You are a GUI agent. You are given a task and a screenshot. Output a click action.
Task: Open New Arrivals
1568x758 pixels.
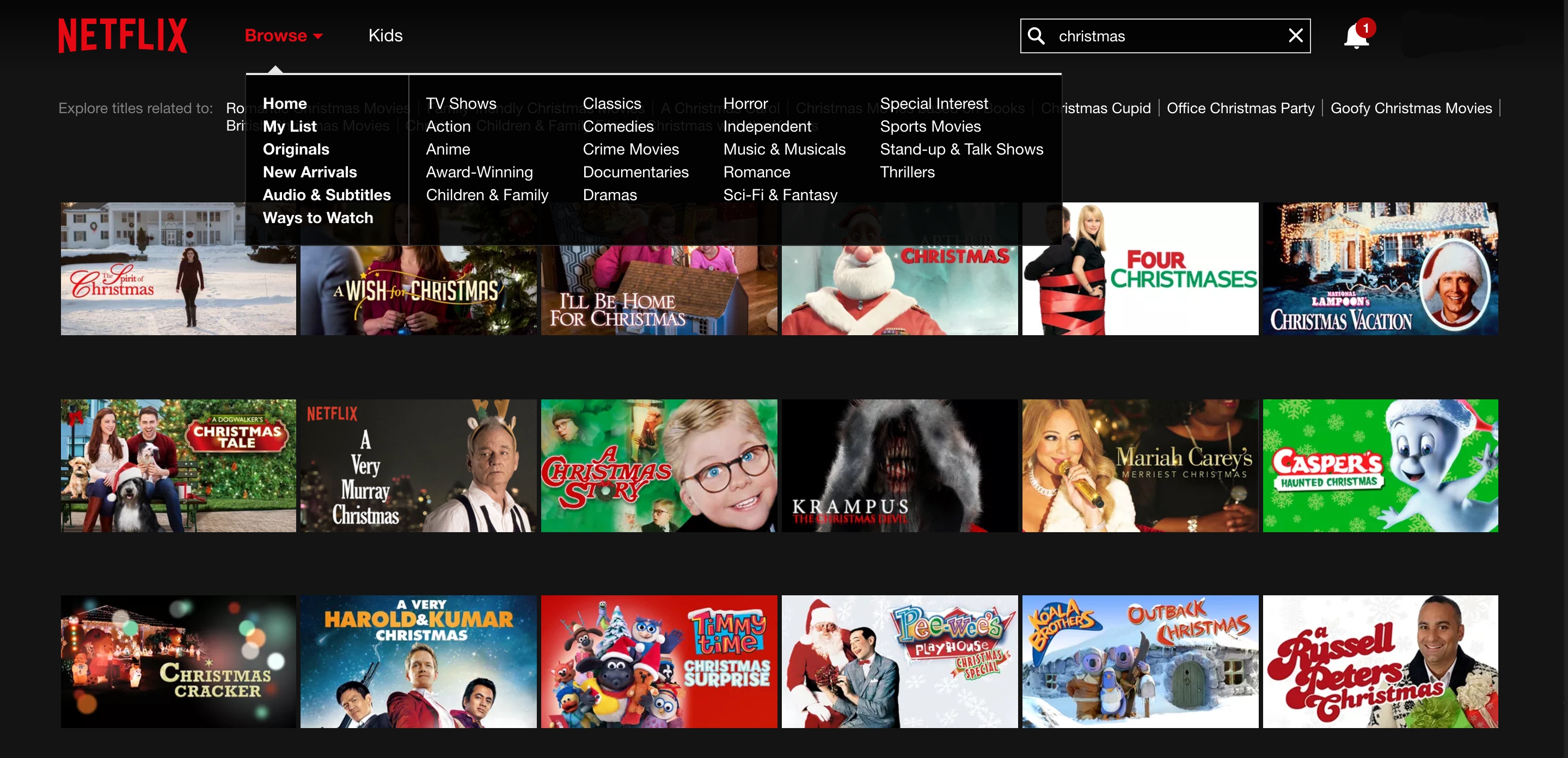(309, 172)
